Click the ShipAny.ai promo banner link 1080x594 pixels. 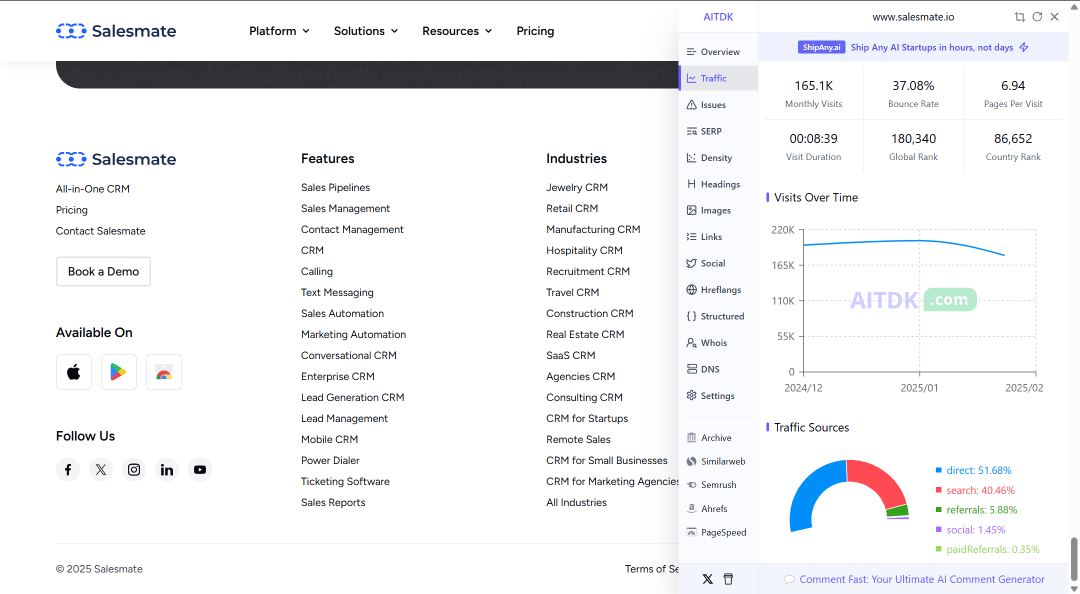914,48
